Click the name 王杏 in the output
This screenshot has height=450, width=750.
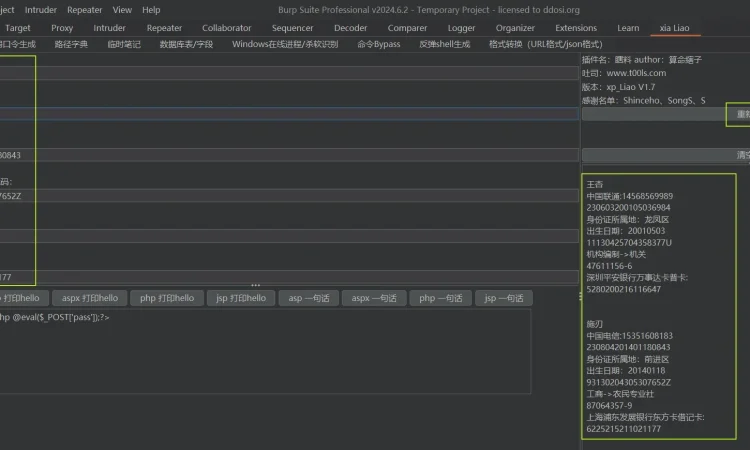click(x=595, y=184)
